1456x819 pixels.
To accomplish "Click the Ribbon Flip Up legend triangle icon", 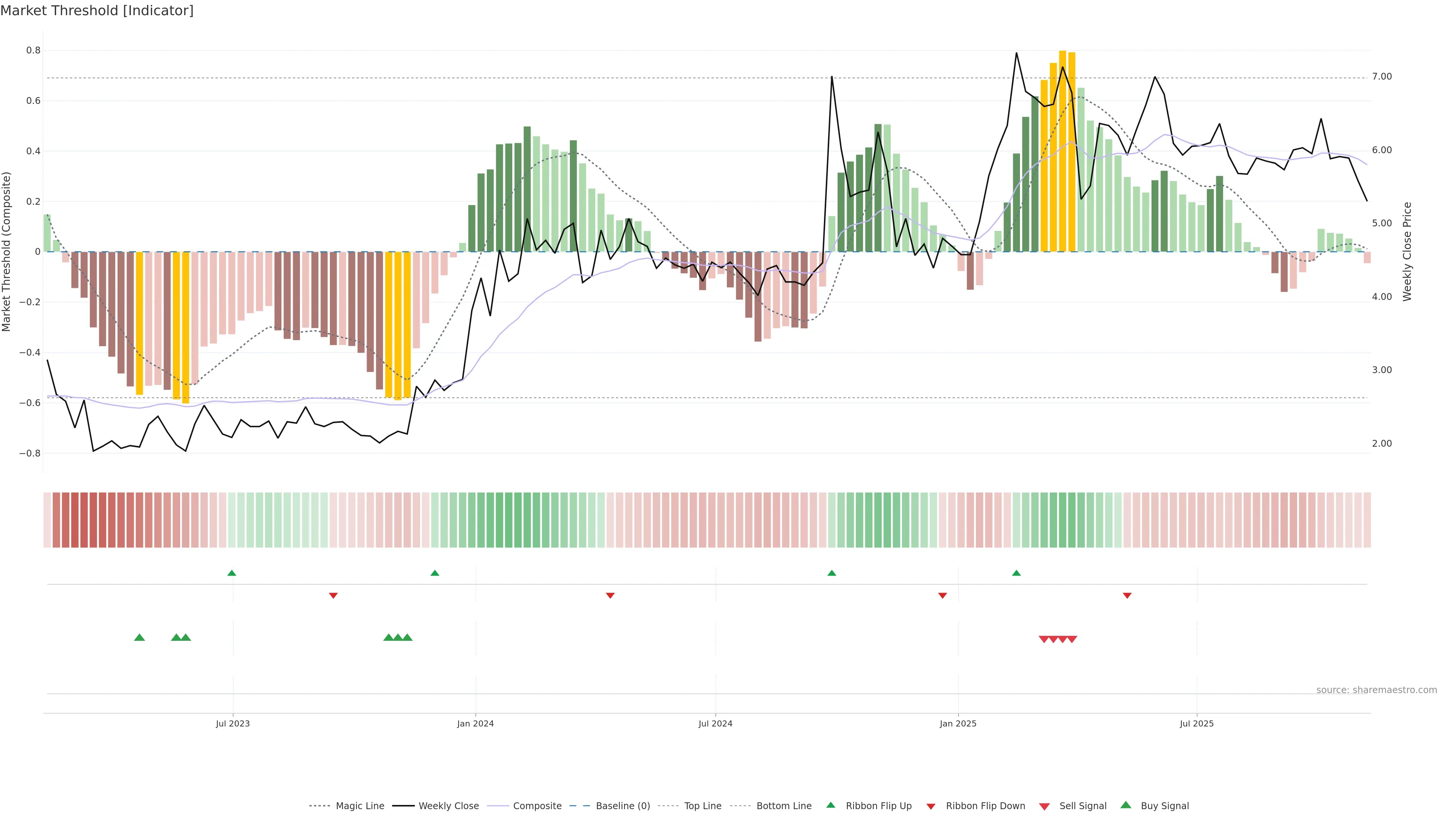I will (x=830, y=805).
